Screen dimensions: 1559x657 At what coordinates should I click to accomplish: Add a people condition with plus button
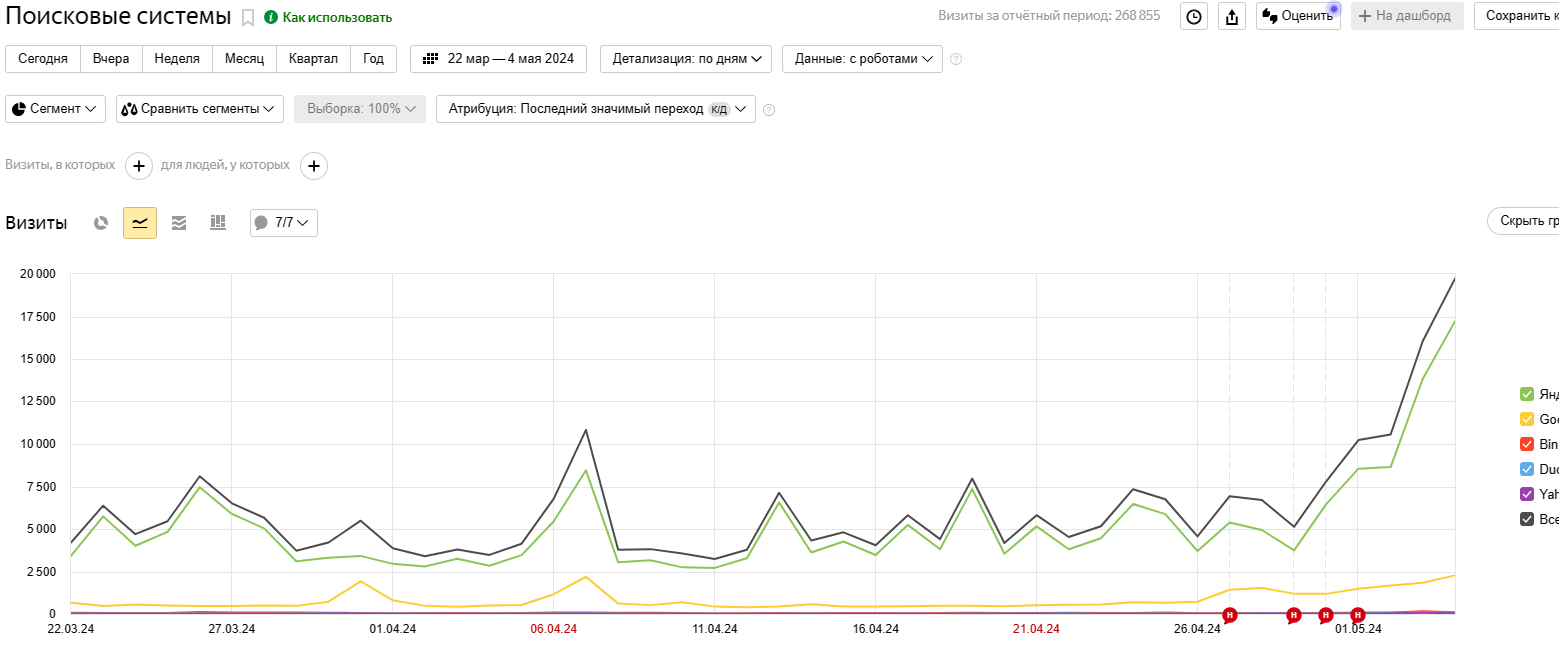click(314, 165)
